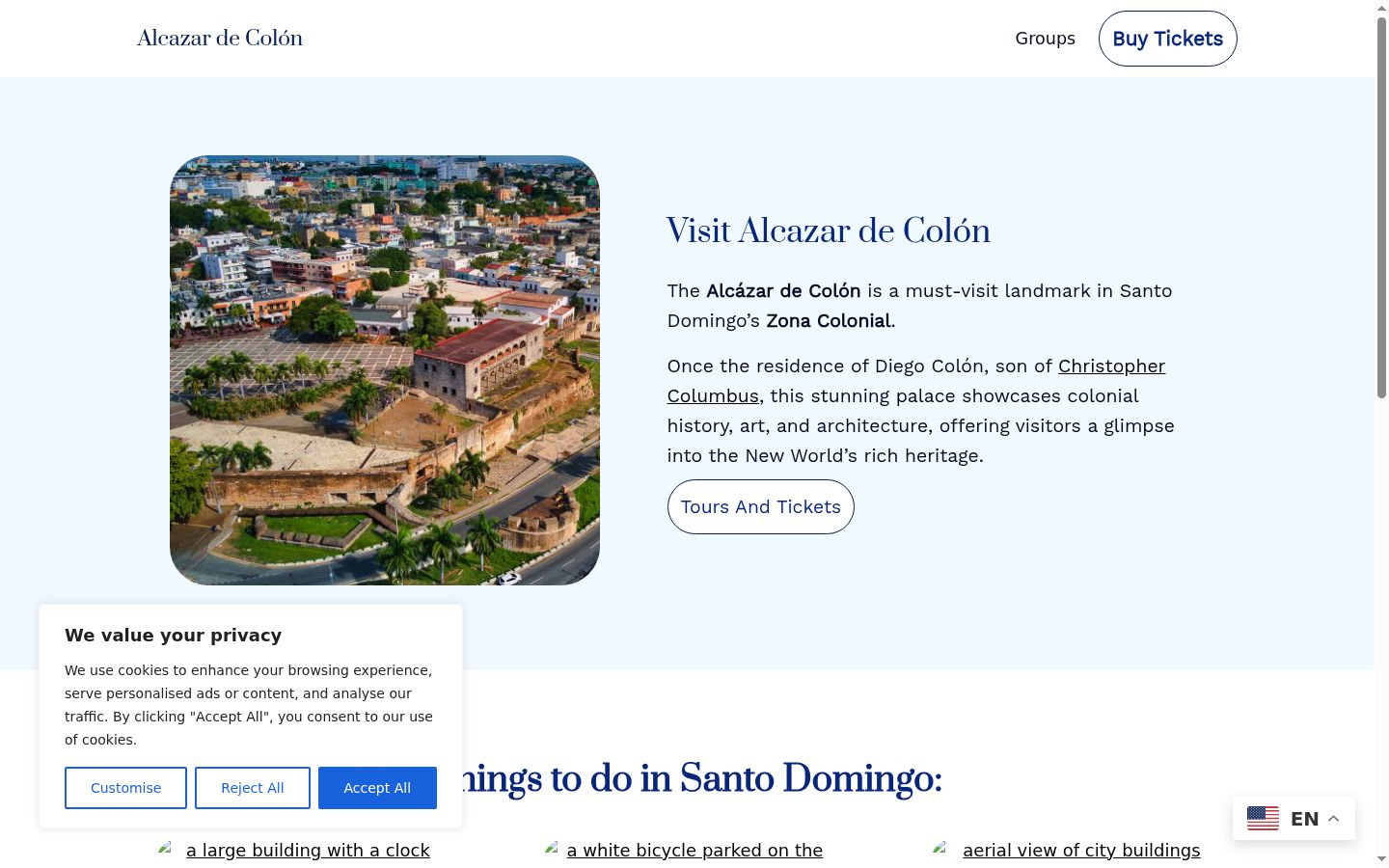Click Customise in the cookie banner
This screenshot has width=1389, height=868.
(125, 788)
